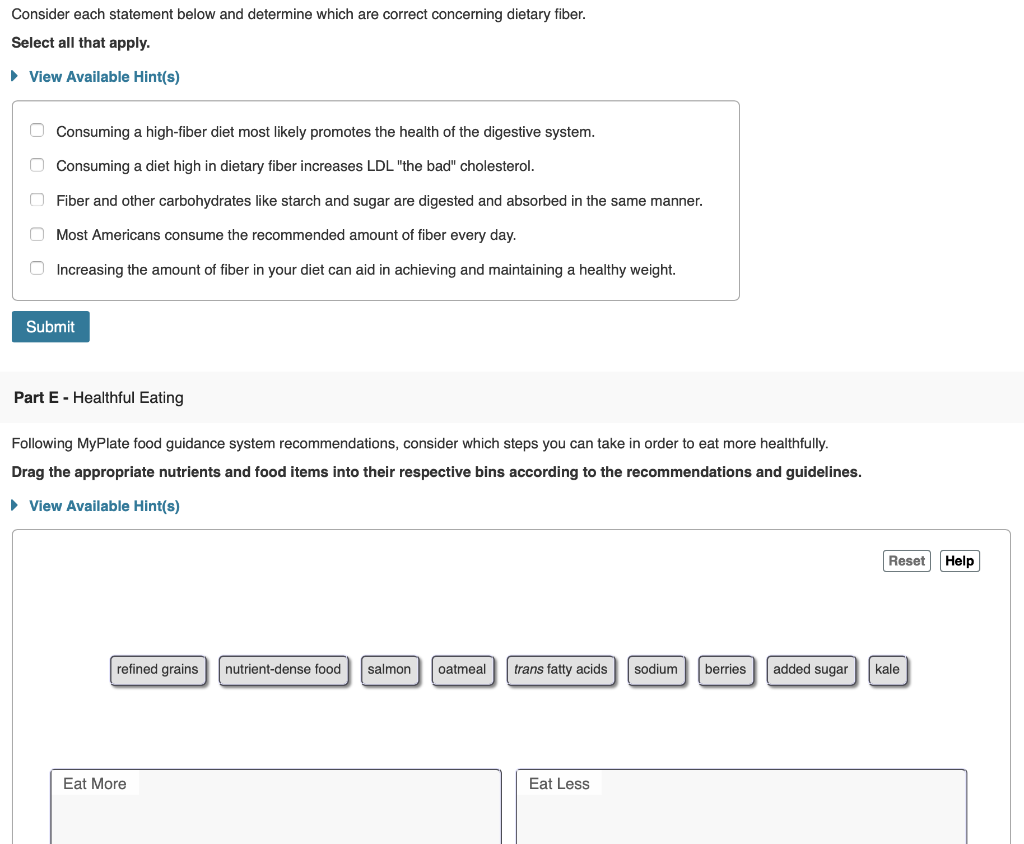Screen dimensions: 1024x844
Task: Open Help for the sorting activity
Action: (959, 561)
